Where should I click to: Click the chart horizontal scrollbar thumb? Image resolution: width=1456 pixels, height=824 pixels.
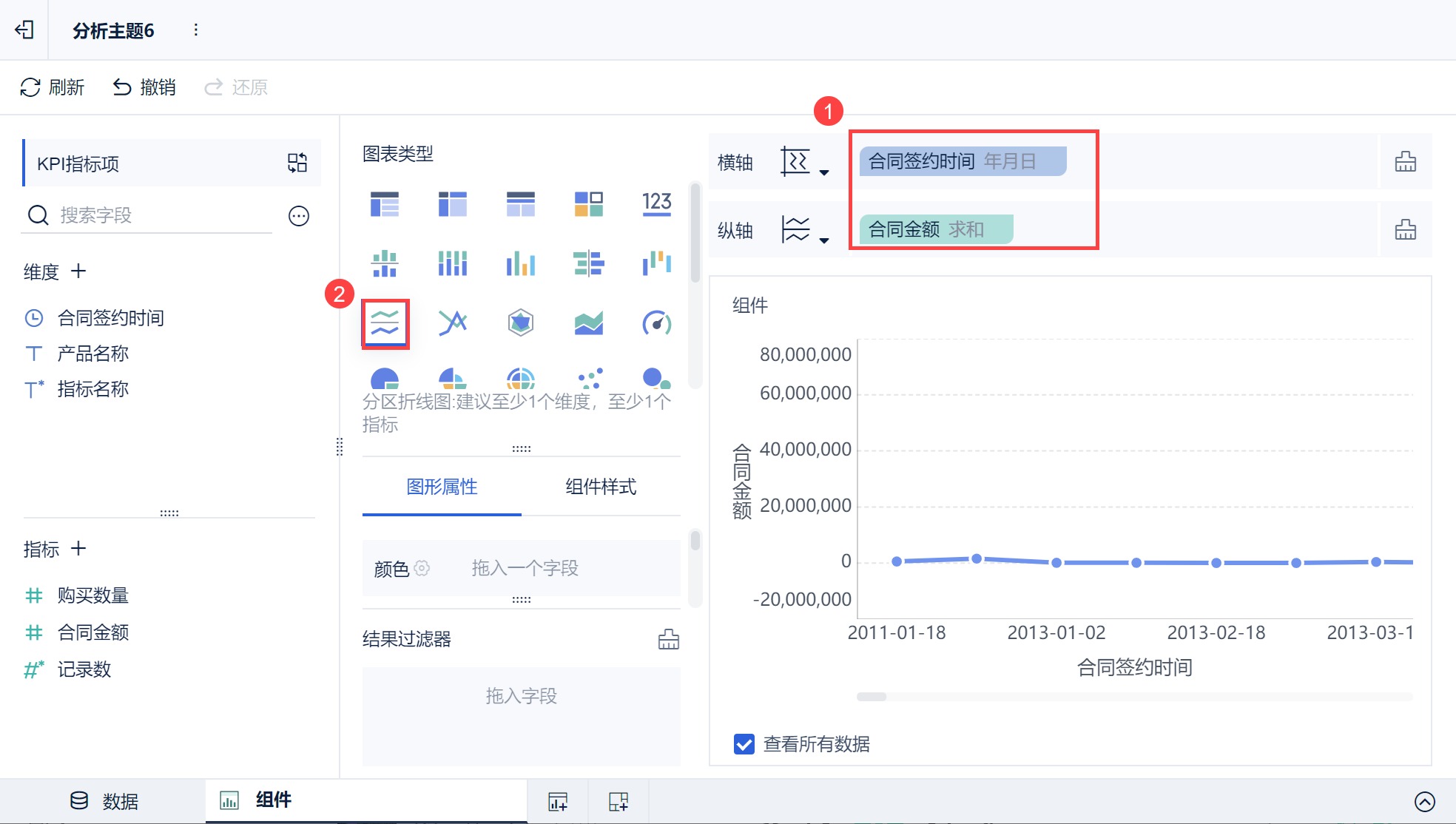tap(872, 697)
